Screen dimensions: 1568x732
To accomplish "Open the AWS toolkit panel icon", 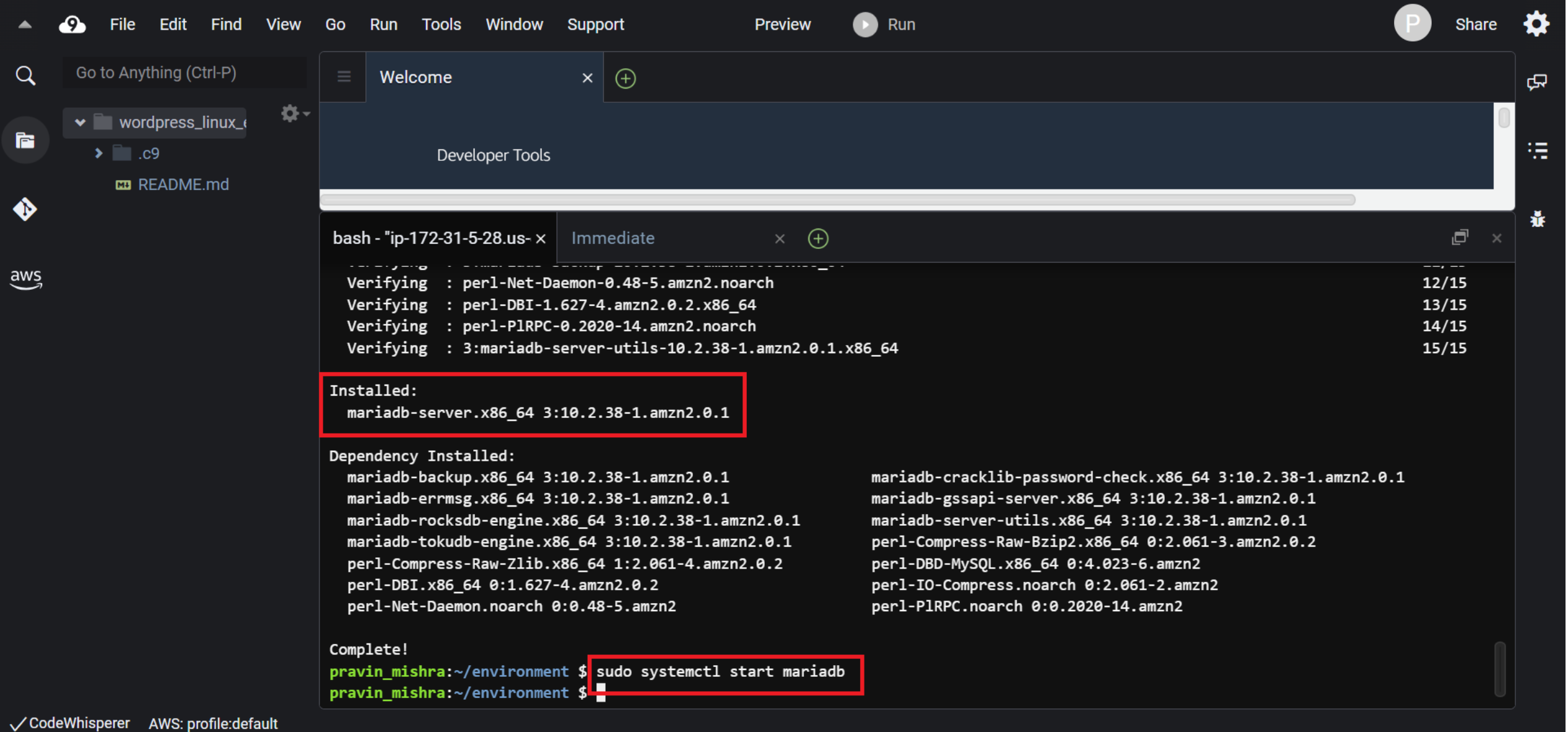I will point(26,279).
